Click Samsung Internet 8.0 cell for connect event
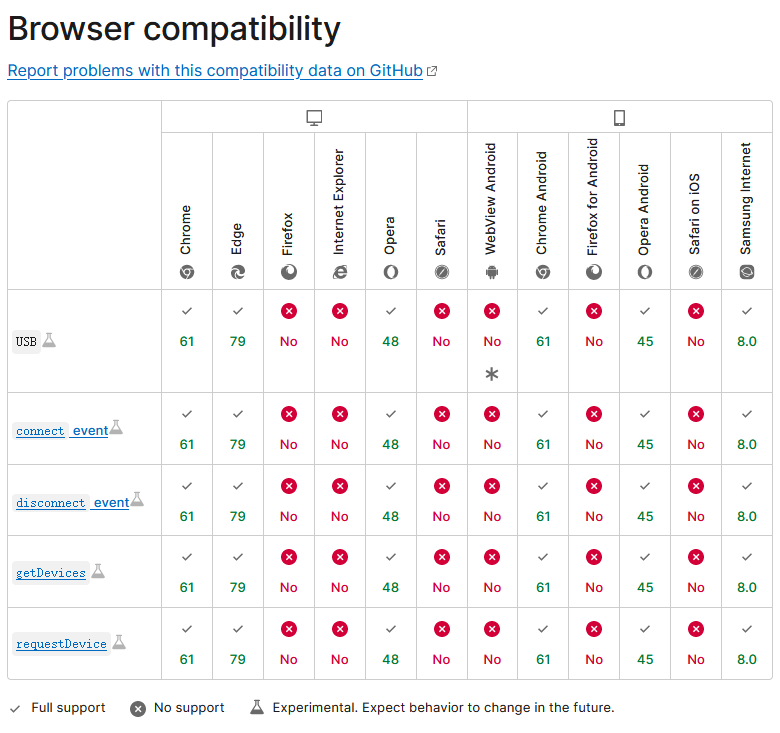Image resolution: width=780 pixels, height=733 pixels. (747, 429)
